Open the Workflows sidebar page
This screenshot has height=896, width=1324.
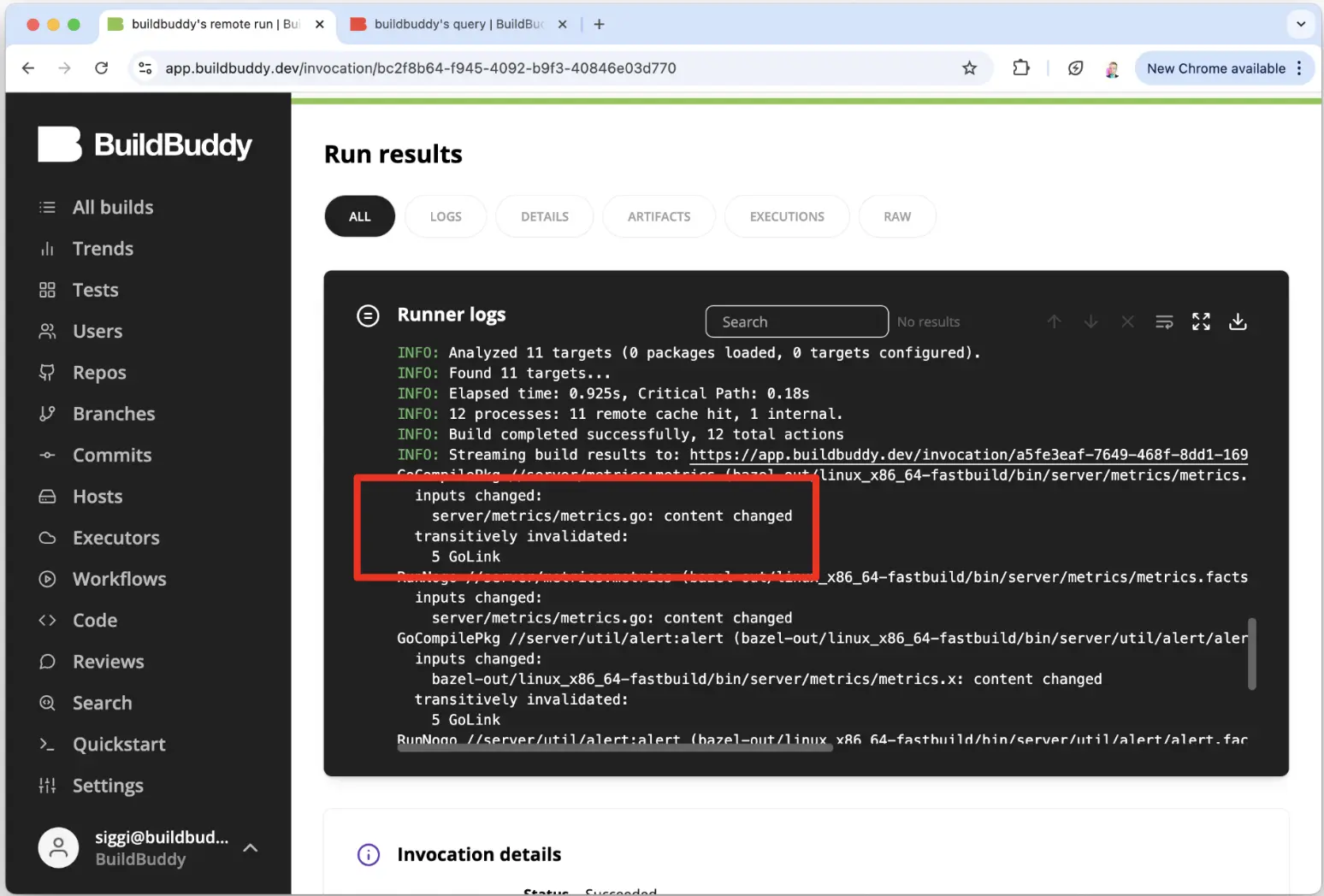[x=119, y=579]
